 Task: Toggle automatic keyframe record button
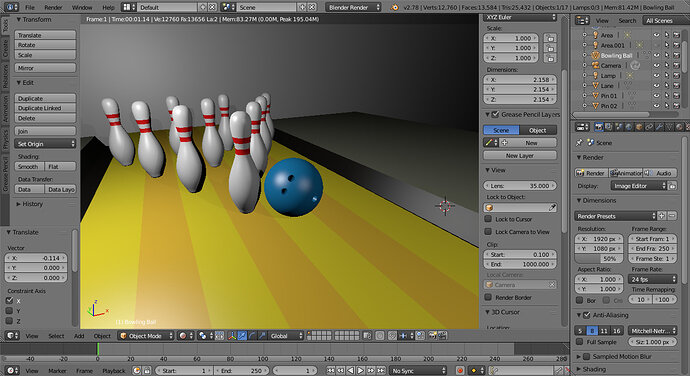(460, 371)
